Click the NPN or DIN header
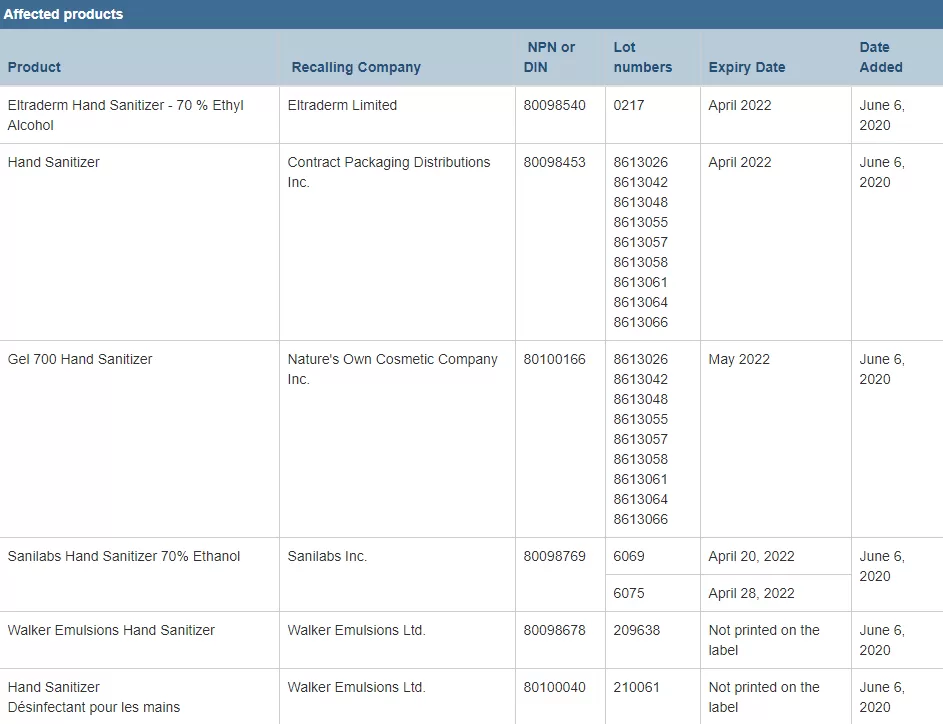Viewport: 943px width, 724px height. pyautogui.click(x=549, y=57)
